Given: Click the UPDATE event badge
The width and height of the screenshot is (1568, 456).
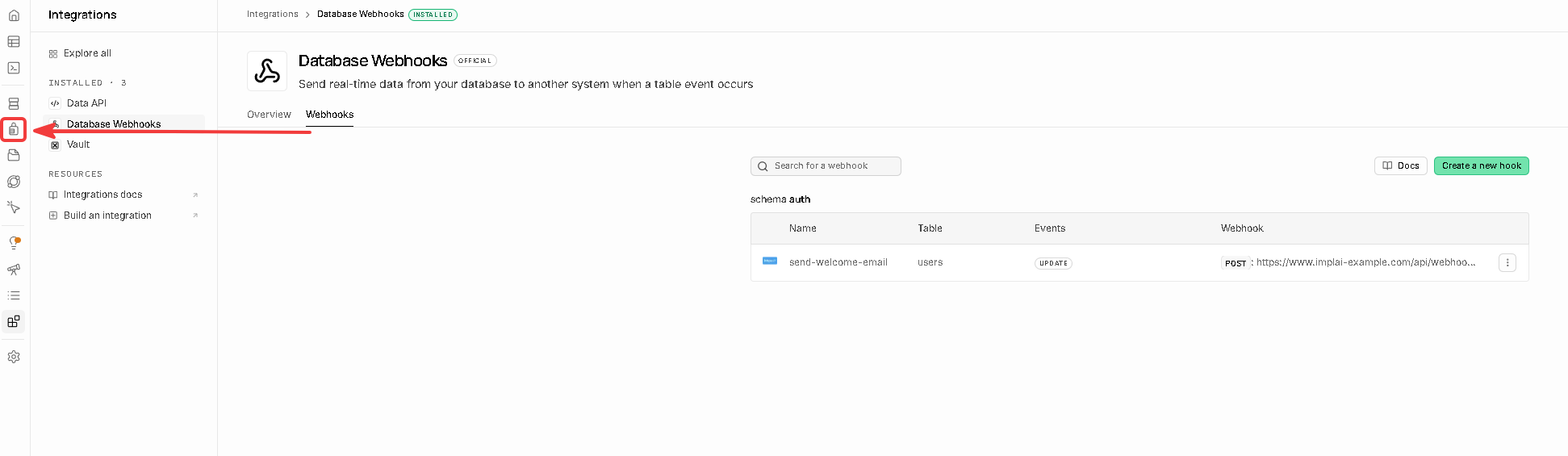Looking at the screenshot, I should pyautogui.click(x=1053, y=263).
